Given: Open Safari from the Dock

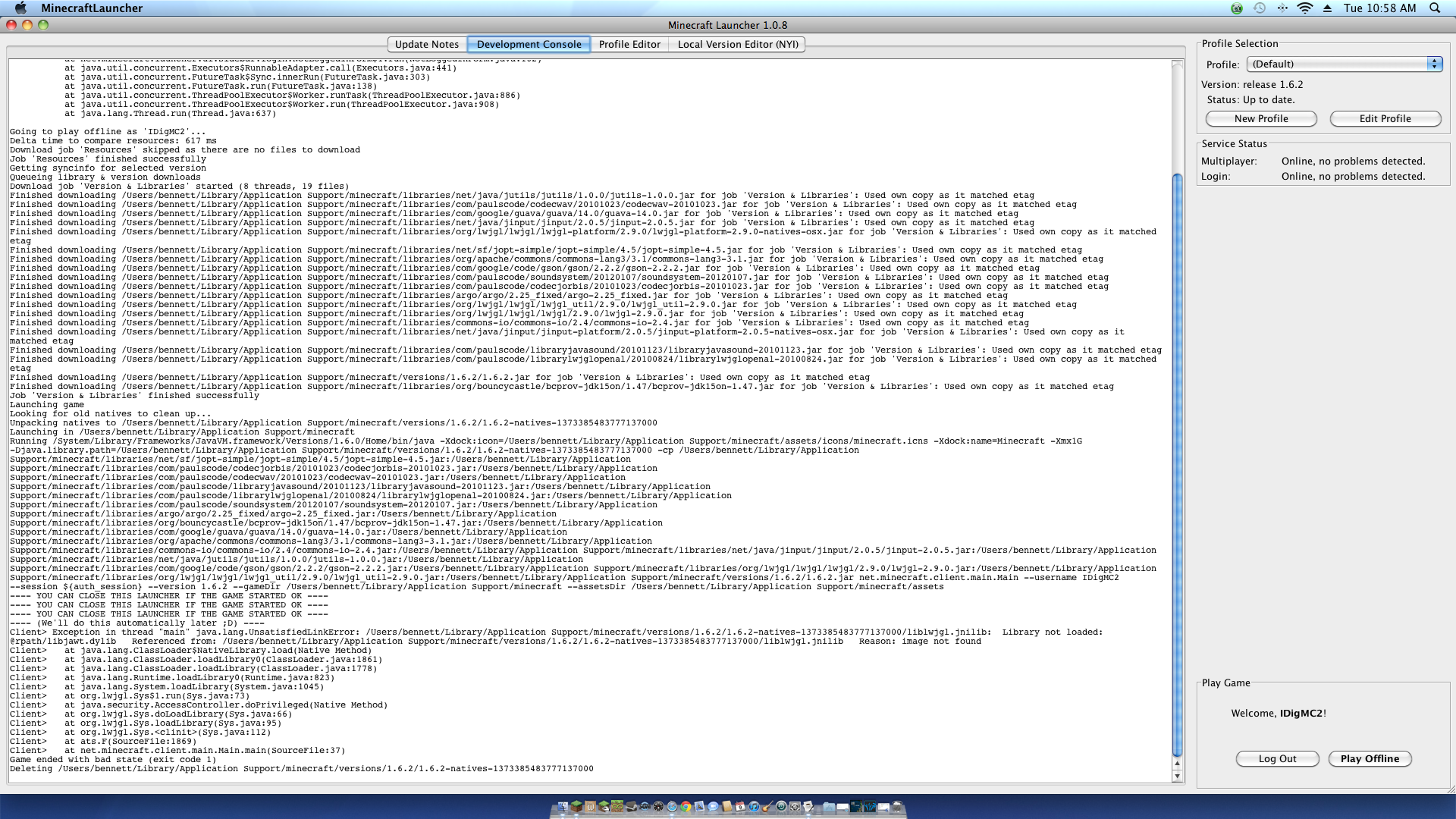Looking at the screenshot, I should pos(672,806).
